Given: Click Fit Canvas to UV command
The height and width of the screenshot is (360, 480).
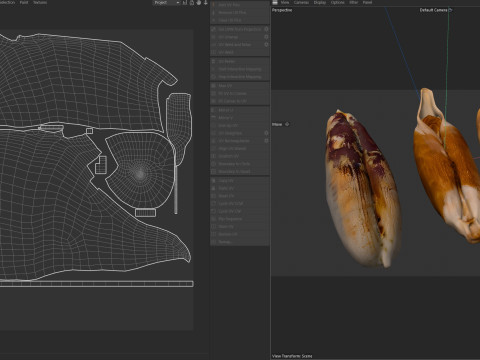Looking at the screenshot, I should pyautogui.click(x=240, y=101).
